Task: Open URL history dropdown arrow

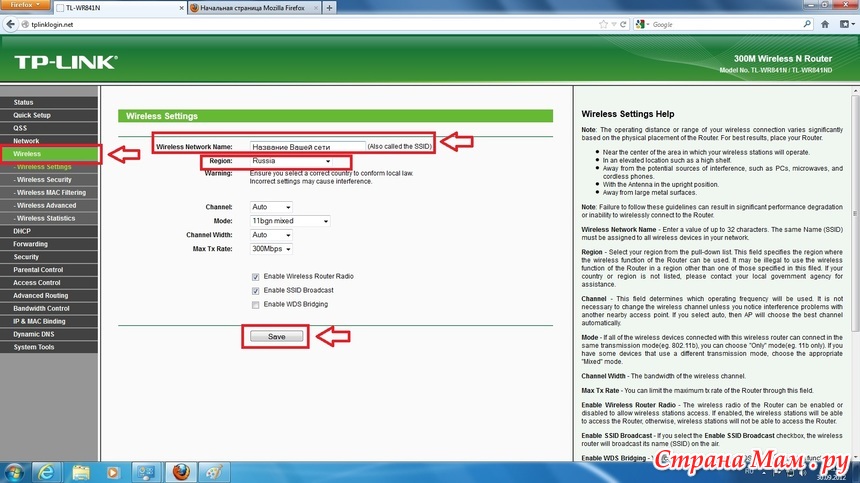Action: [x=614, y=24]
